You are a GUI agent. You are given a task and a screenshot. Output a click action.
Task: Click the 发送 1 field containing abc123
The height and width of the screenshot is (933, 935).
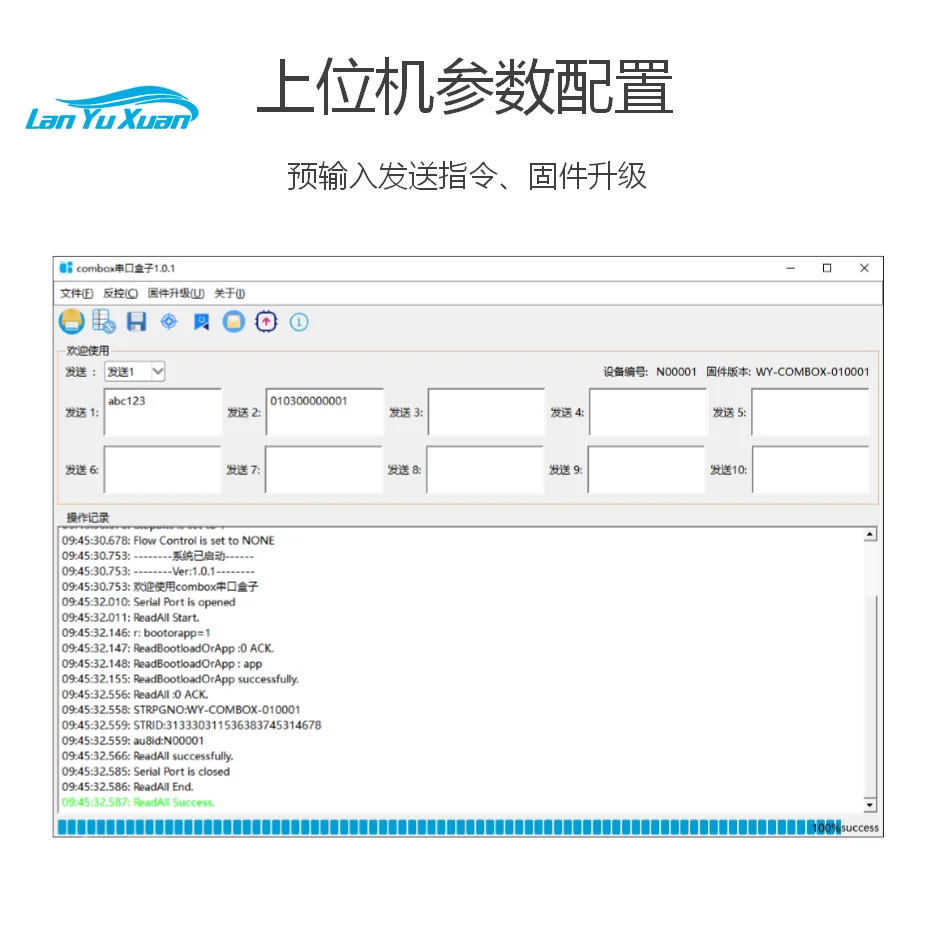click(x=162, y=412)
